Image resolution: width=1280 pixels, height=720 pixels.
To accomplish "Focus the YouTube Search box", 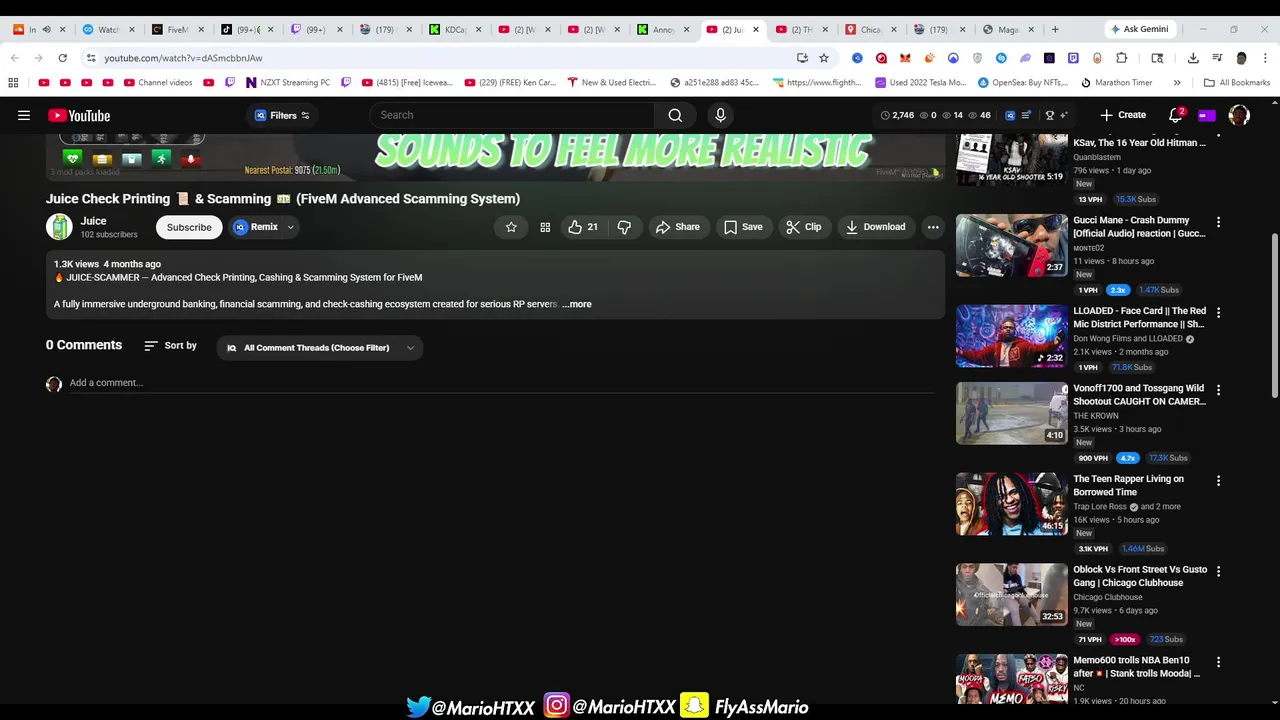I will (512, 115).
